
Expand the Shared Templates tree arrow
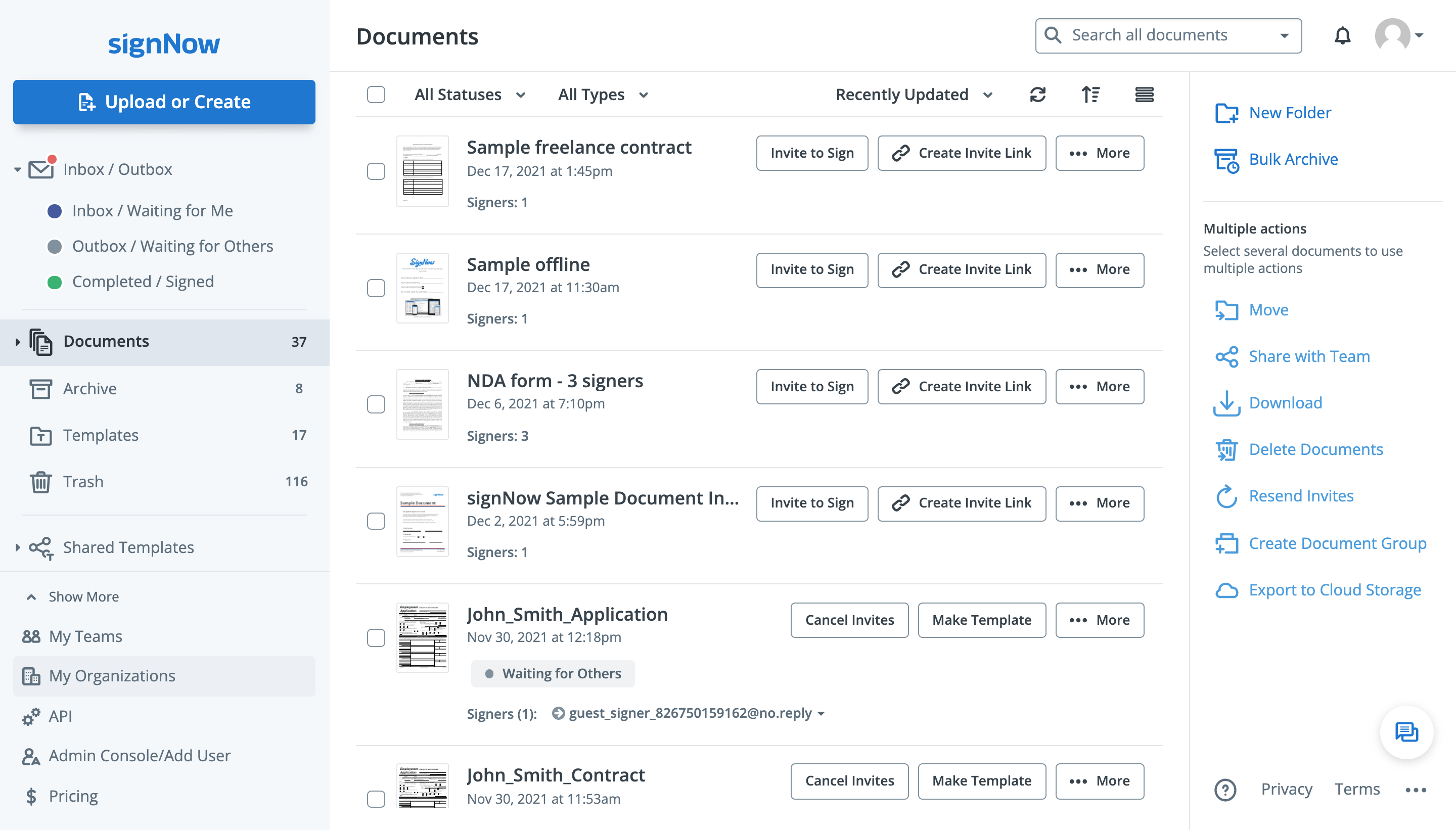click(18, 547)
